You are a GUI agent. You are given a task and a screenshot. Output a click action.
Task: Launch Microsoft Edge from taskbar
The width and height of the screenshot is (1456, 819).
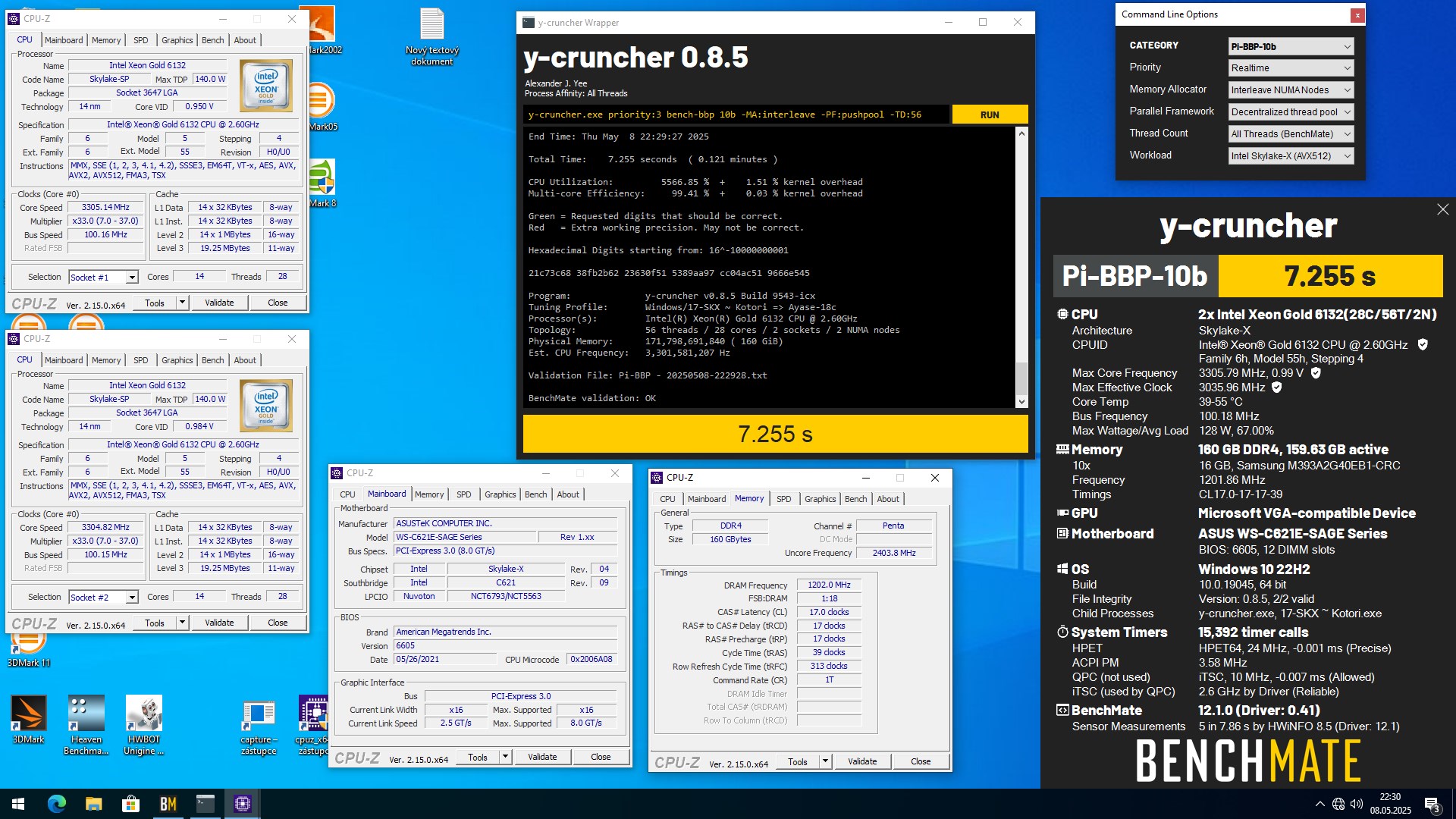(57, 804)
